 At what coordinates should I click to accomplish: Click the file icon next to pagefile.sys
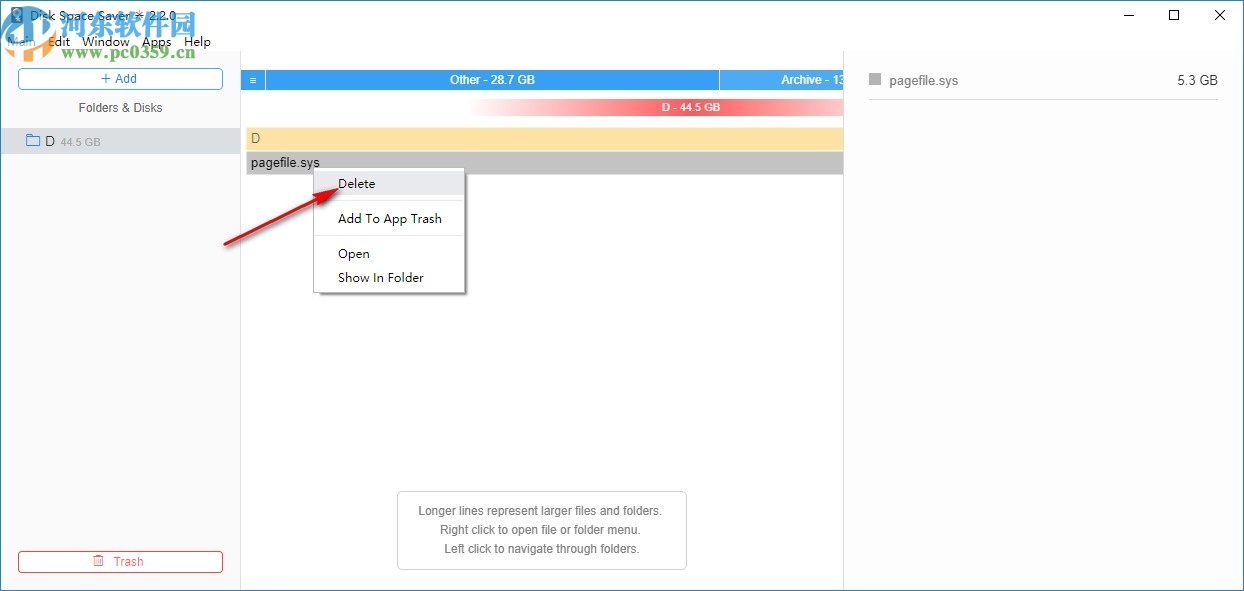point(874,80)
